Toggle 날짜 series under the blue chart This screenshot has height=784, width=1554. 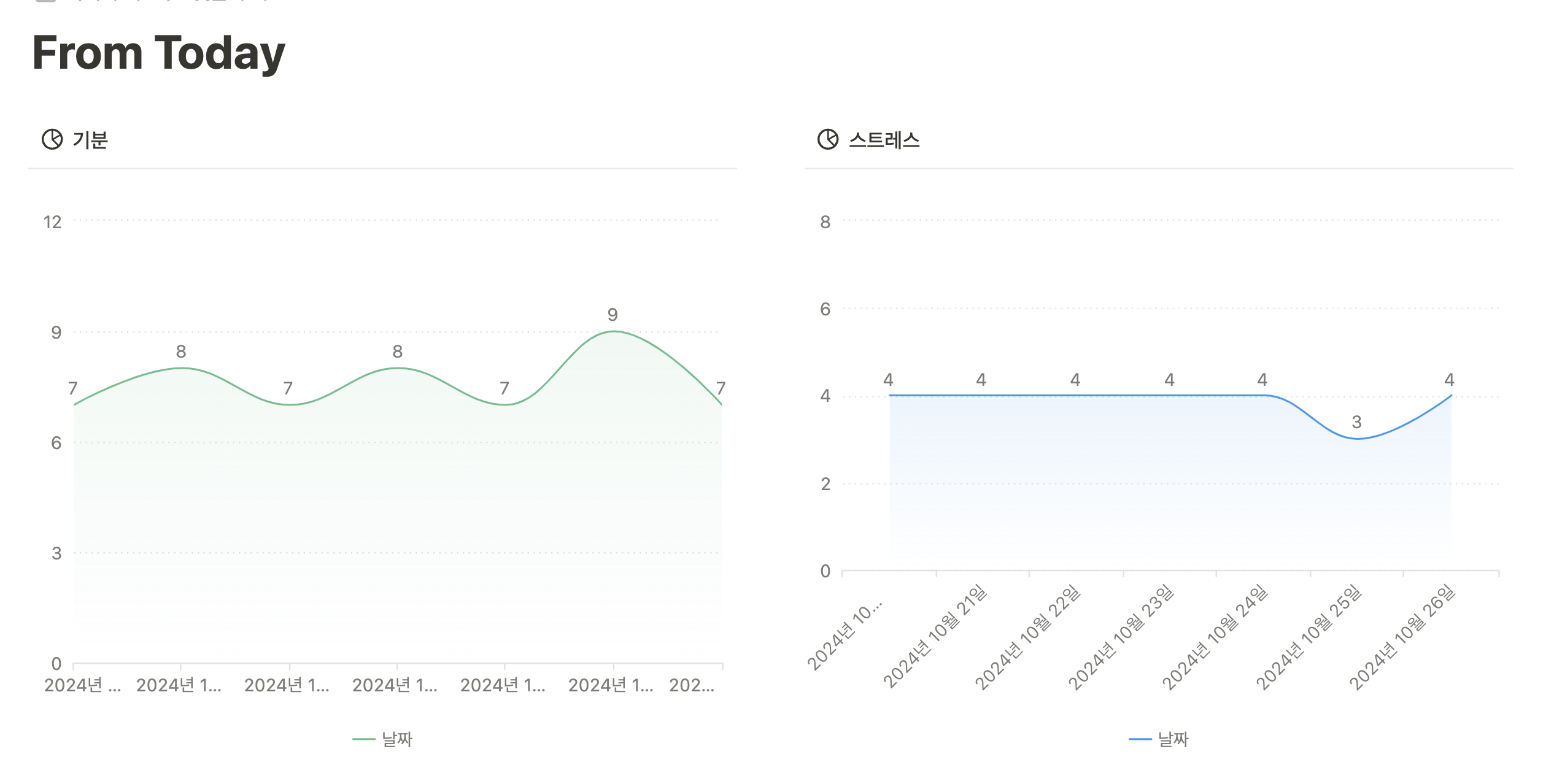point(1173,739)
